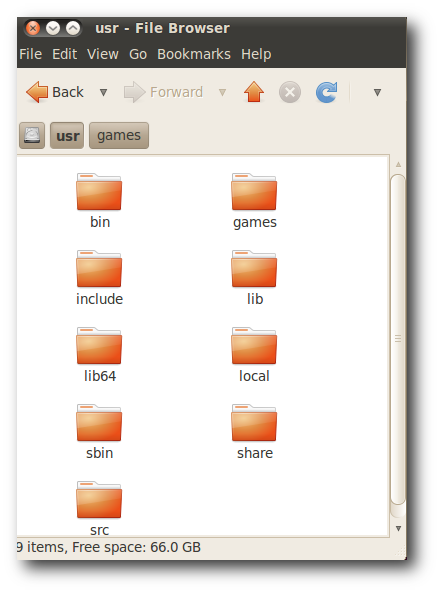Open the Bookmarks menu
Viewport: 440px width, 593px height.
(194, 54)
